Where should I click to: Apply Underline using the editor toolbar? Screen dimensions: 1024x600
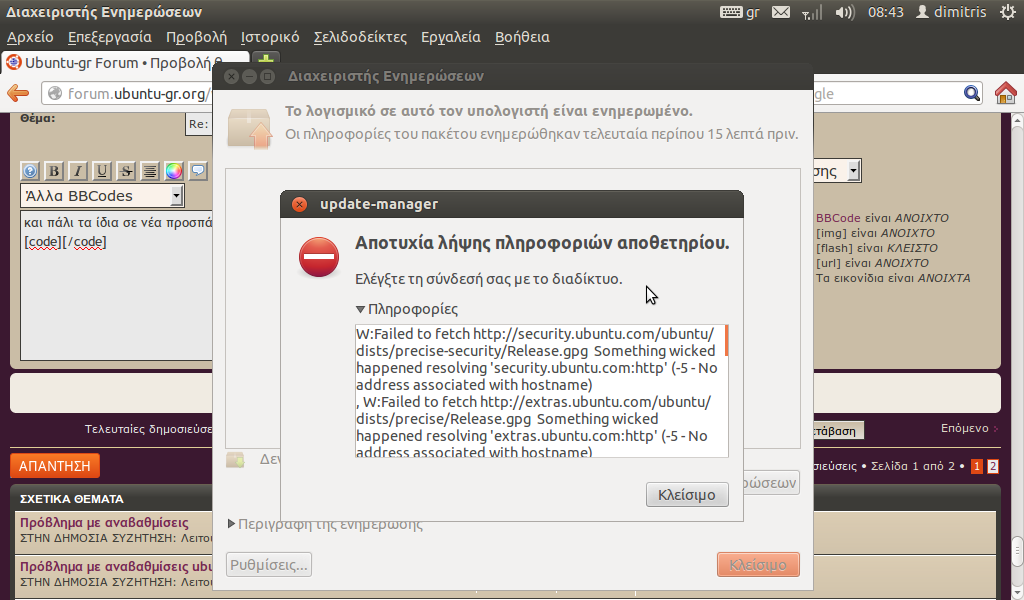point(101,171)
